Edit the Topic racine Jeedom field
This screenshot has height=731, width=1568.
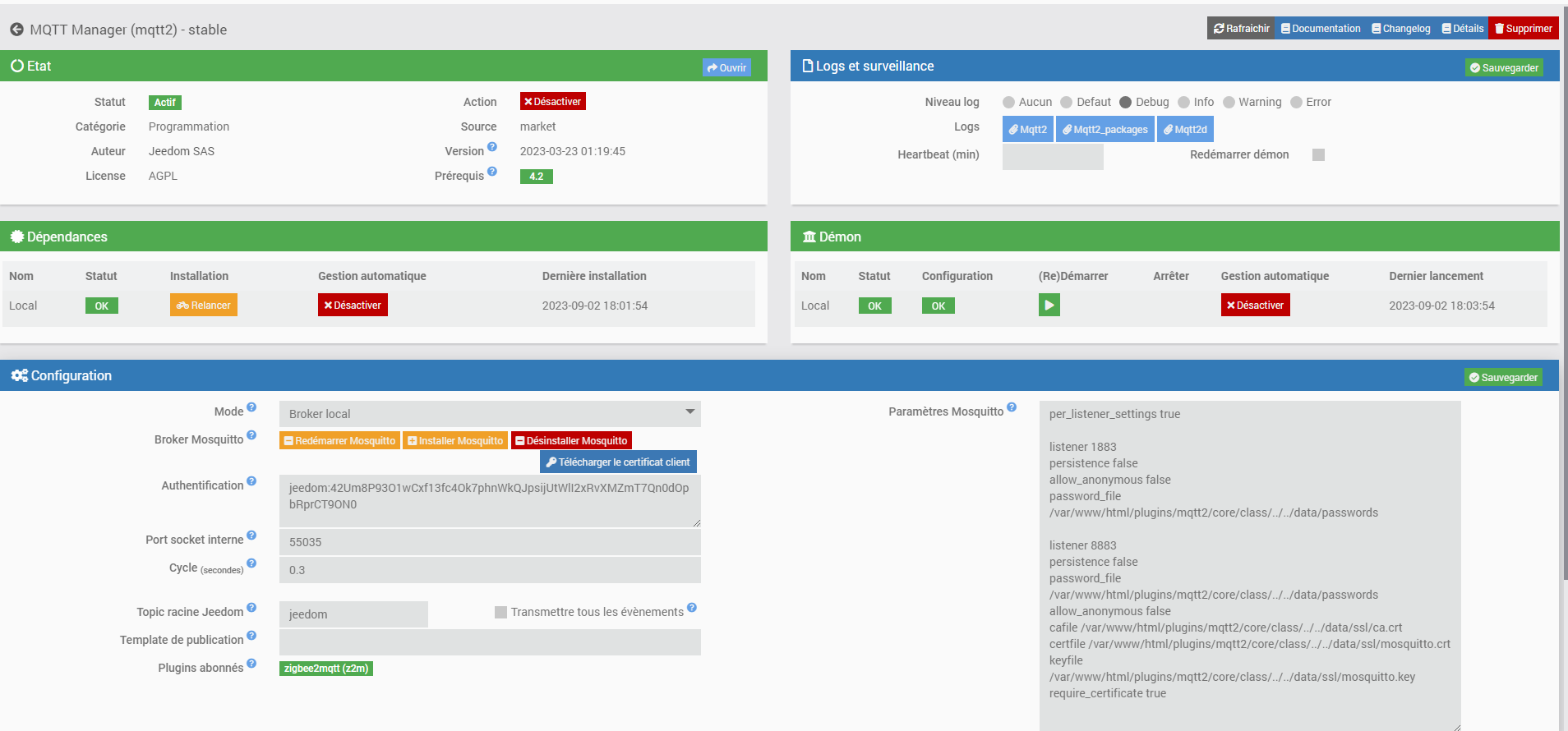[x=353, y=614]
